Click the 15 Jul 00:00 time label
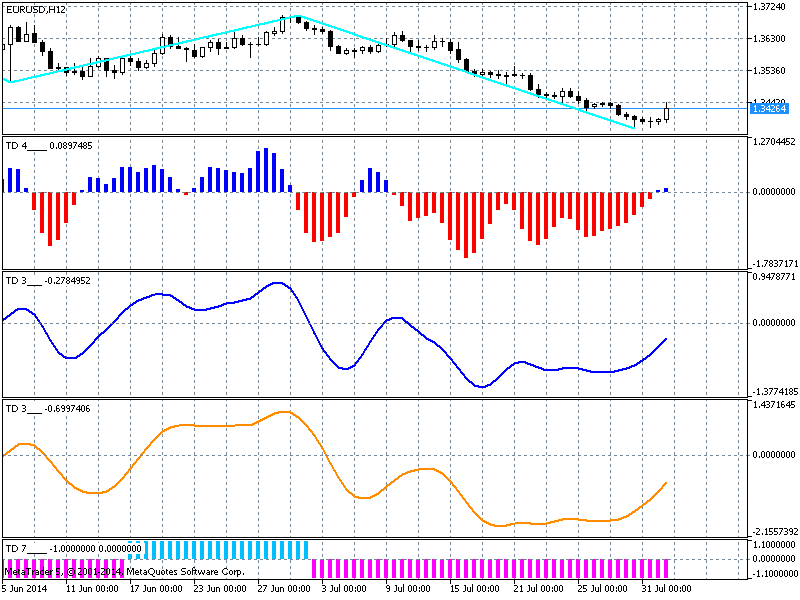Screen dimensions: 800x600 click(x=474, y=588)
